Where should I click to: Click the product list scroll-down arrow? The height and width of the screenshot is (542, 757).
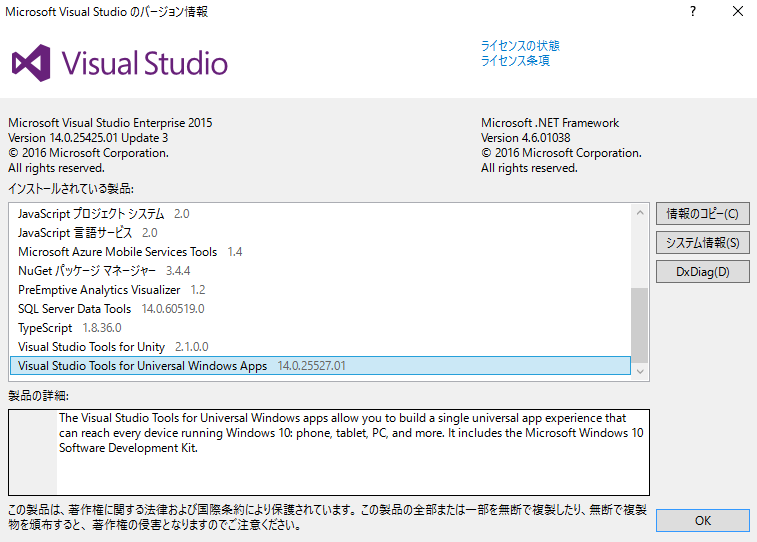[x=640, y=371]
